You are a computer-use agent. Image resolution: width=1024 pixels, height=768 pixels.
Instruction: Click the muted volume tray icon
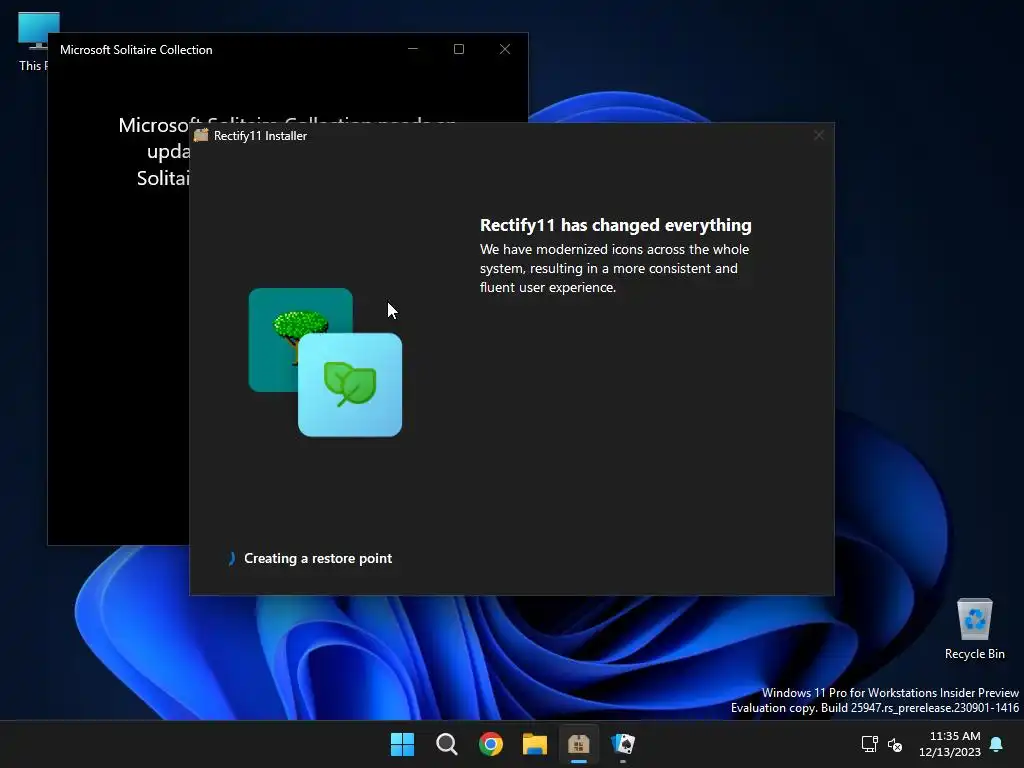895,744
